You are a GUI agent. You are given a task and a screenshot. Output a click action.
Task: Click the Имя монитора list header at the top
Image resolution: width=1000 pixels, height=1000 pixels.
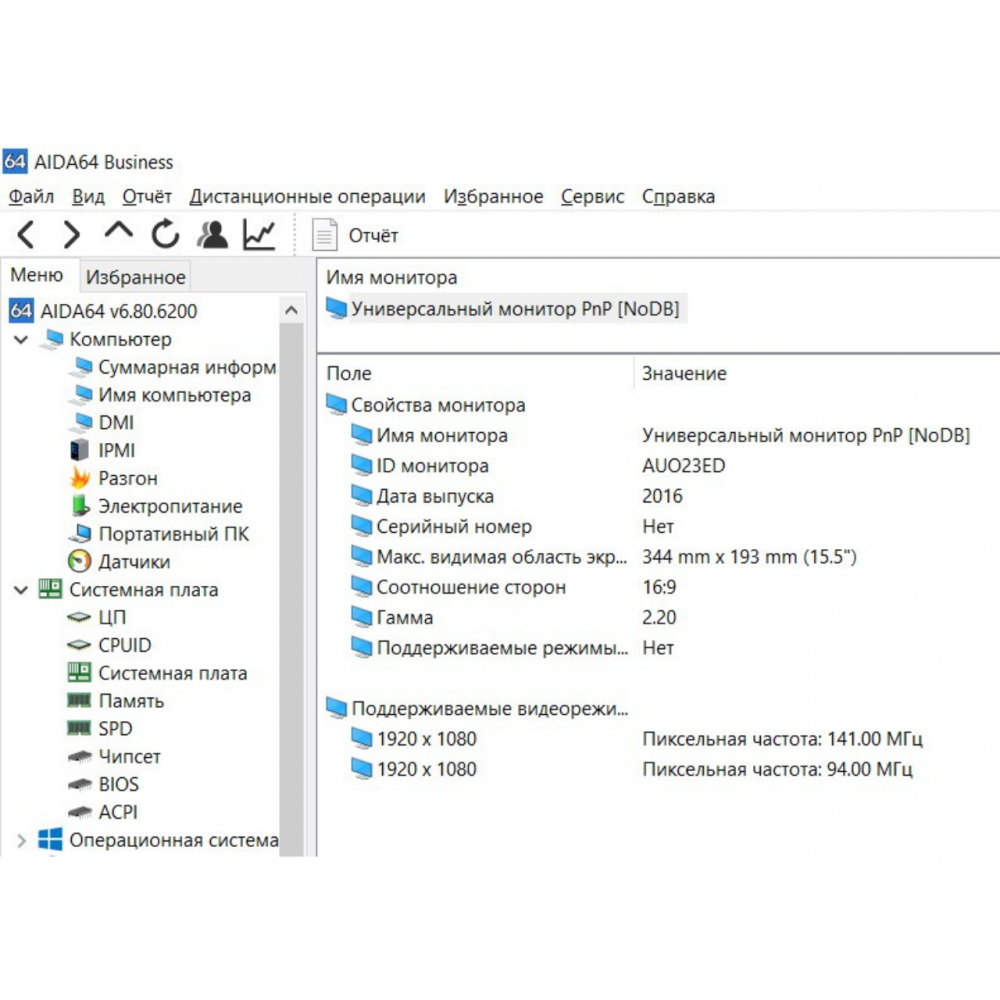pos(392,277)
